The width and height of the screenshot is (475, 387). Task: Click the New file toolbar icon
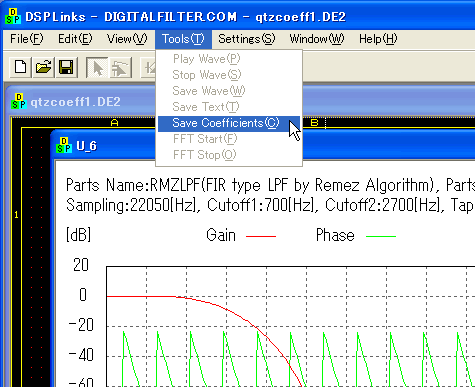pos(21,67)
